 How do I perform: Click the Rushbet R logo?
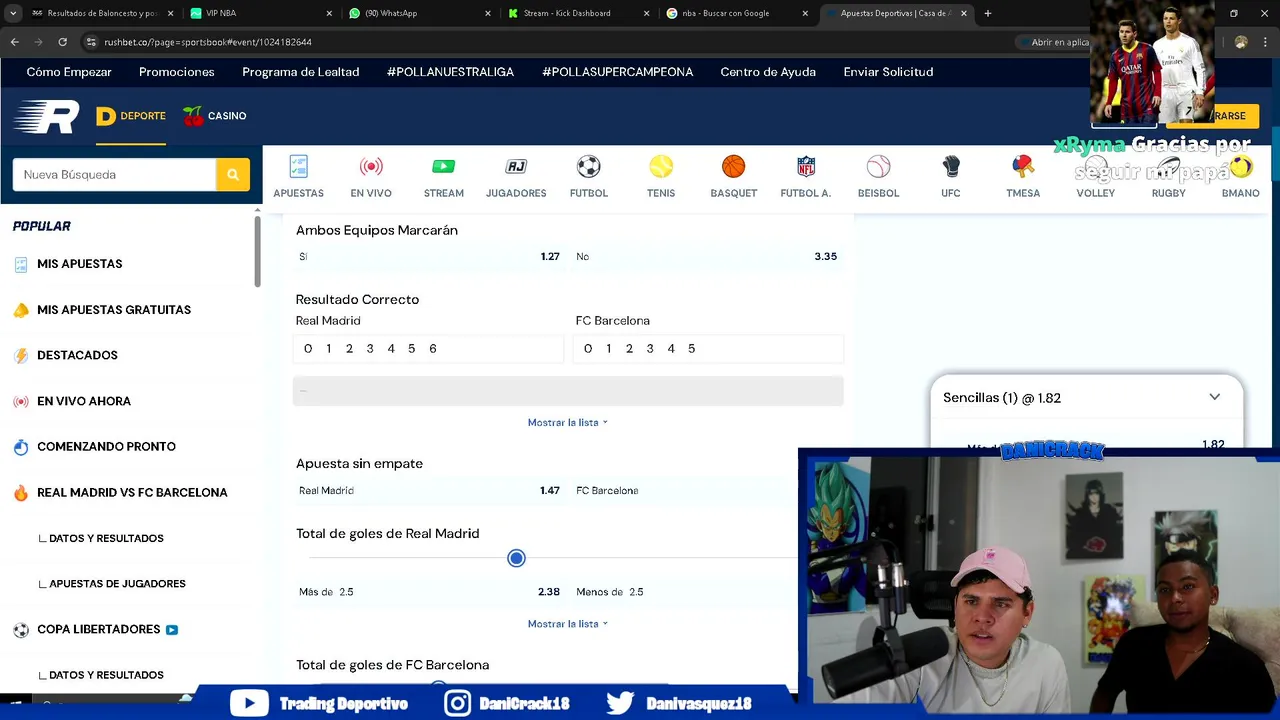pos(47,116)
